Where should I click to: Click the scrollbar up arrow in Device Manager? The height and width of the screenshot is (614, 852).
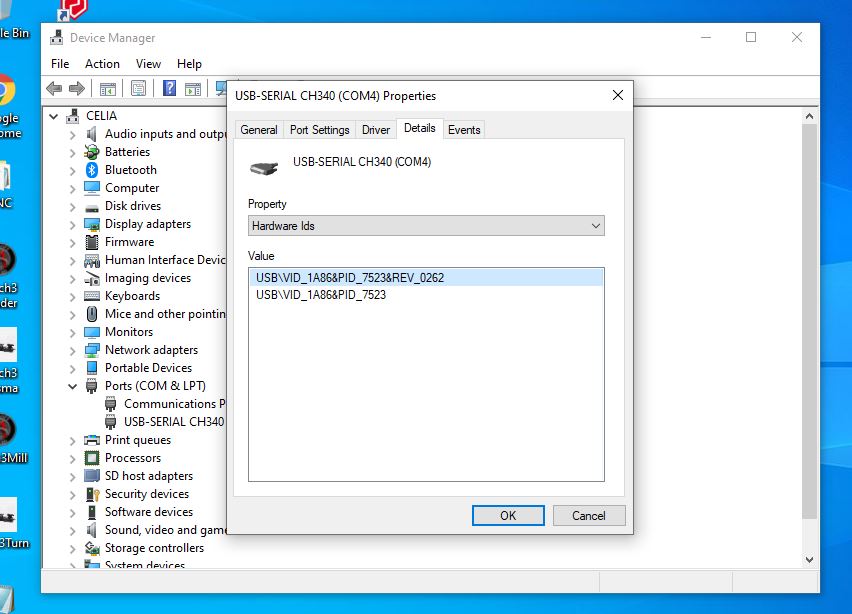(x=809, y=116)
